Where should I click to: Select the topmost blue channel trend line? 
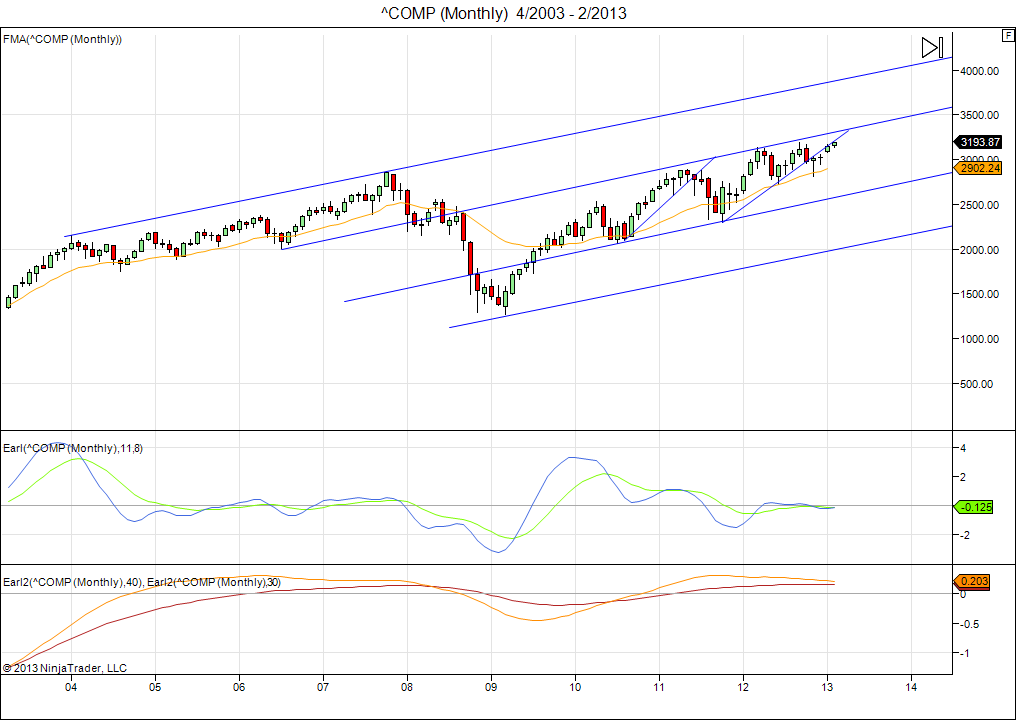coord(500,150)
